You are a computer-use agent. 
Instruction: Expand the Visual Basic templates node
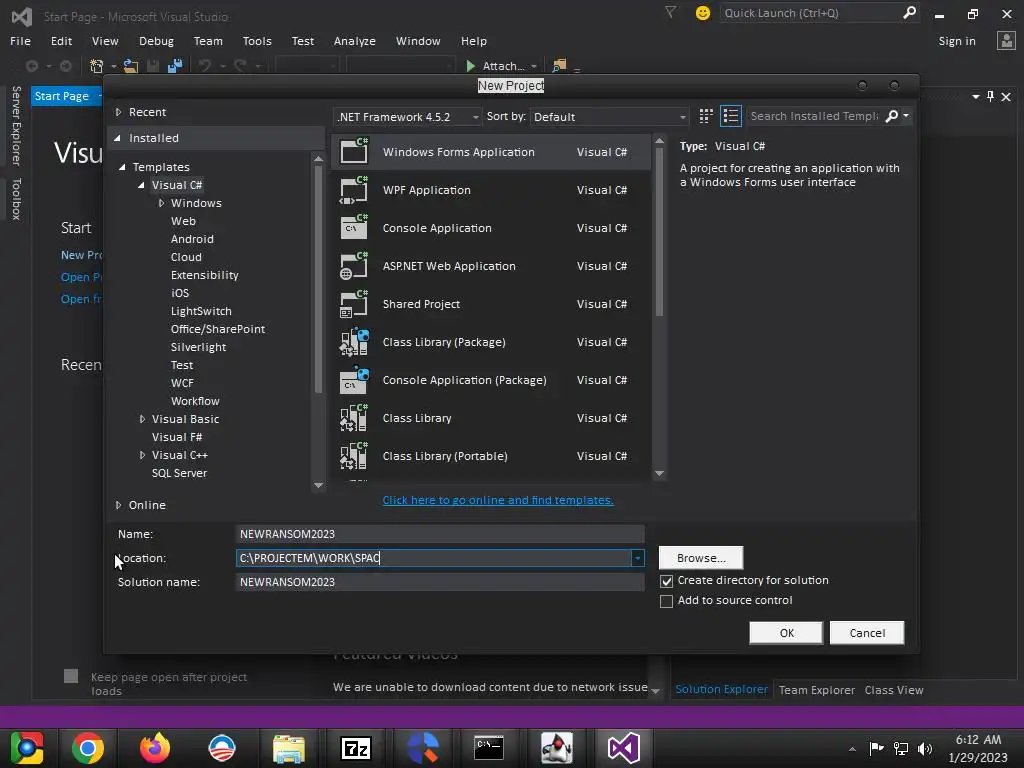click(142, 419)
